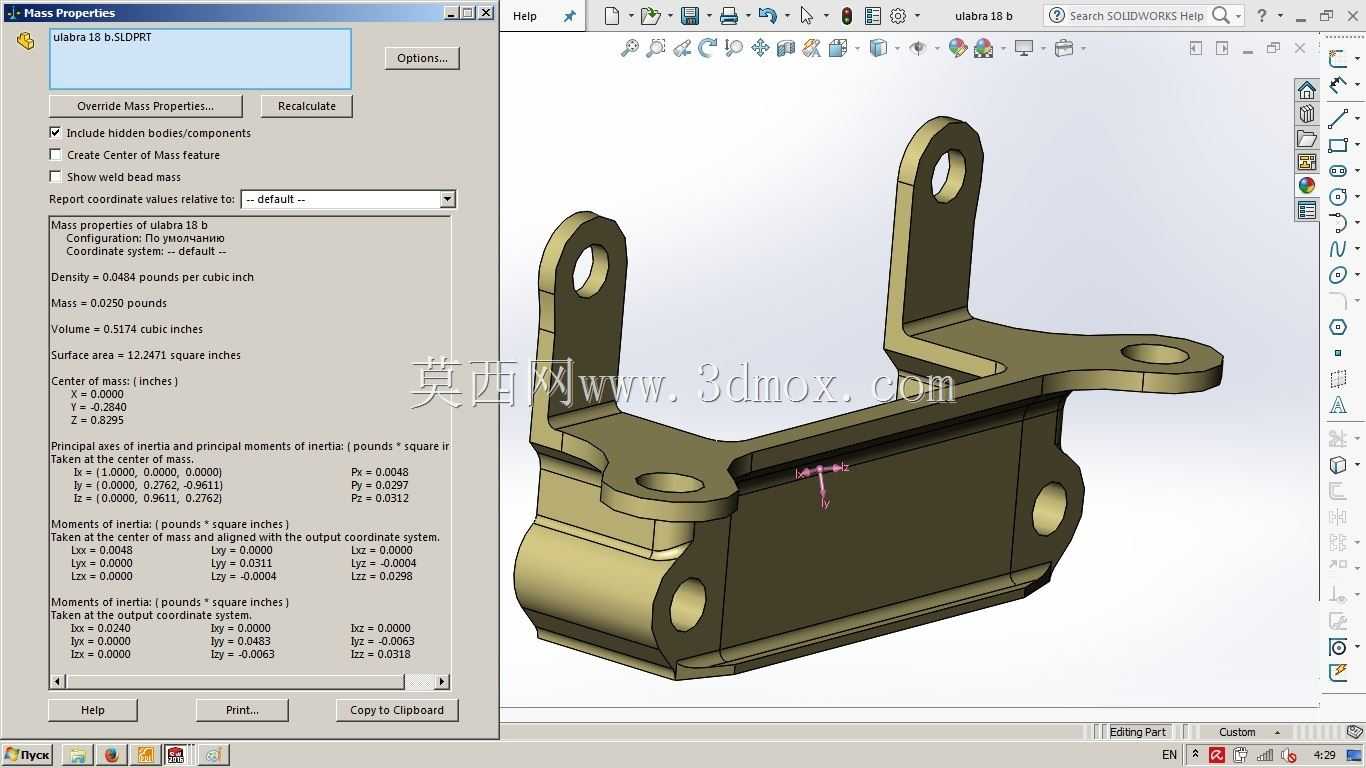Select the sketch Text tool
The width and height of the screenshot is (1366, 768).
1338,405
